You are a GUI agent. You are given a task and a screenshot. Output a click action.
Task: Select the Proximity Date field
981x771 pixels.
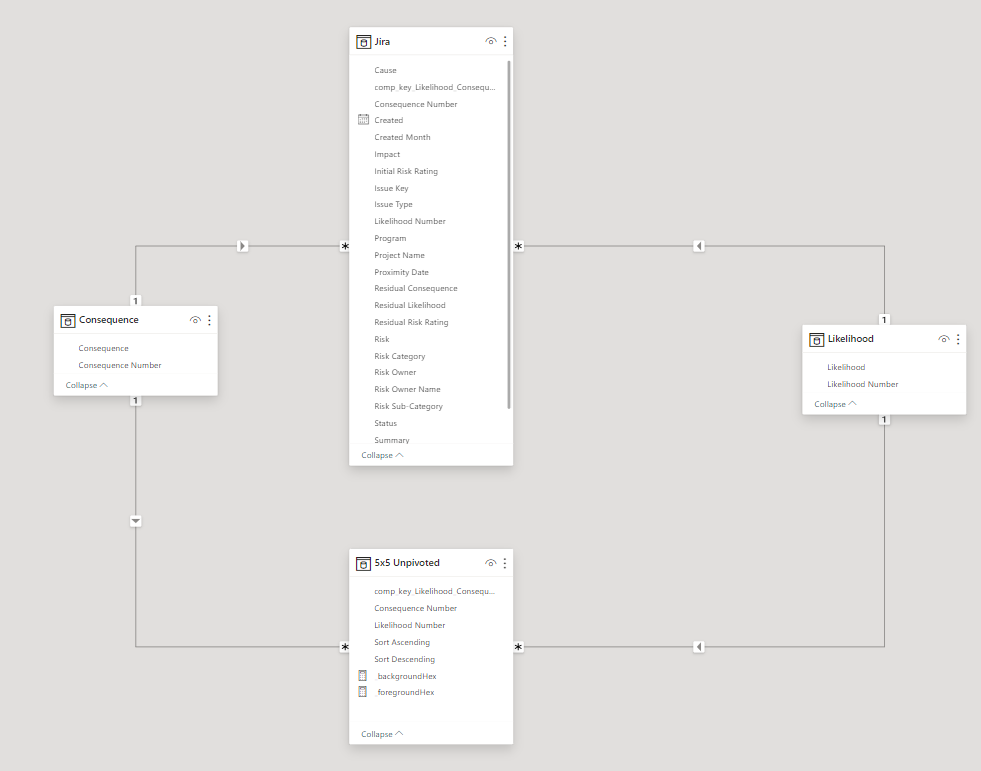pyautogui.click(x=402, y=272)
